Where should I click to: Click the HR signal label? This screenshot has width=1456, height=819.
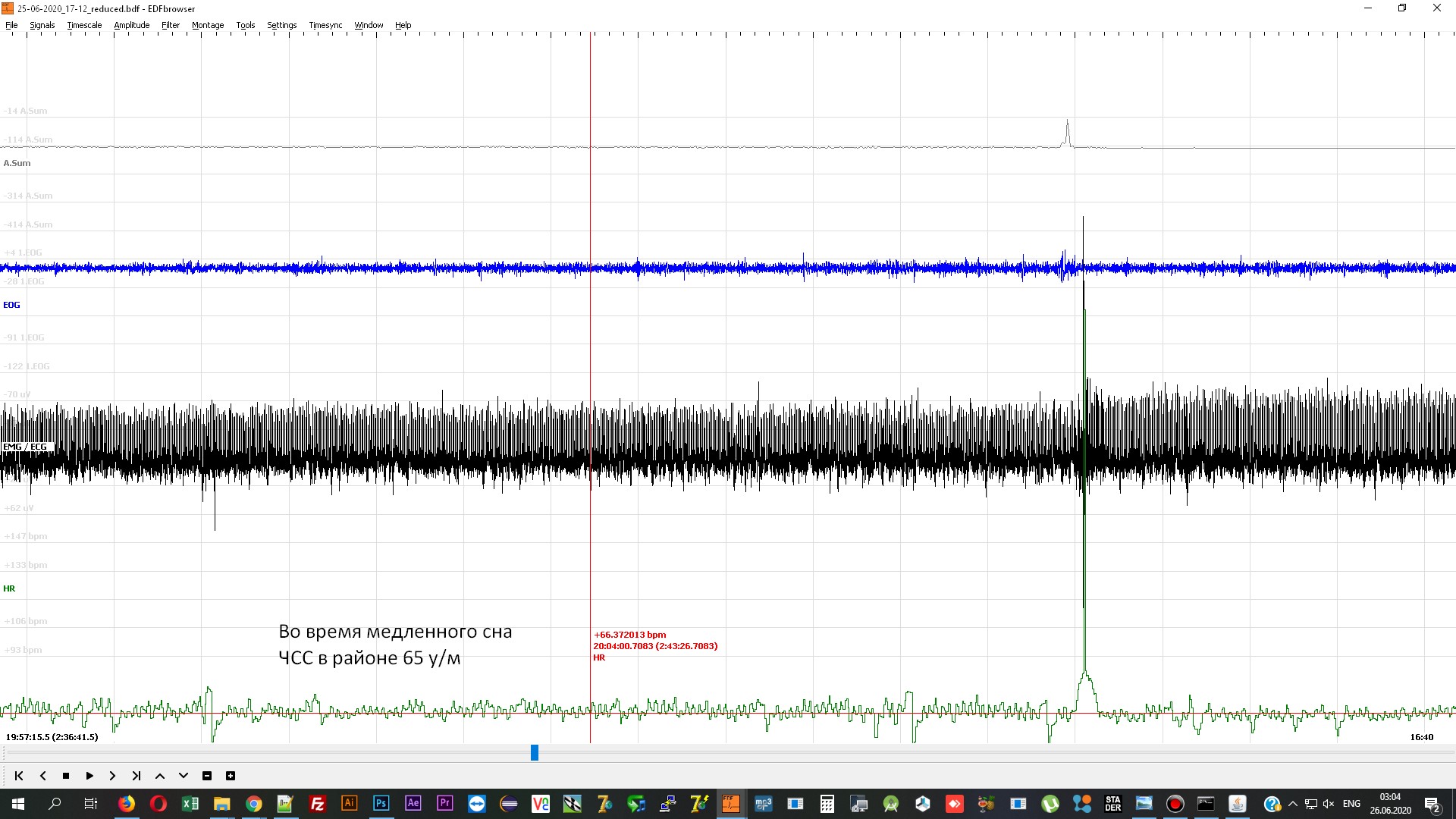click(x=9, y=588)
